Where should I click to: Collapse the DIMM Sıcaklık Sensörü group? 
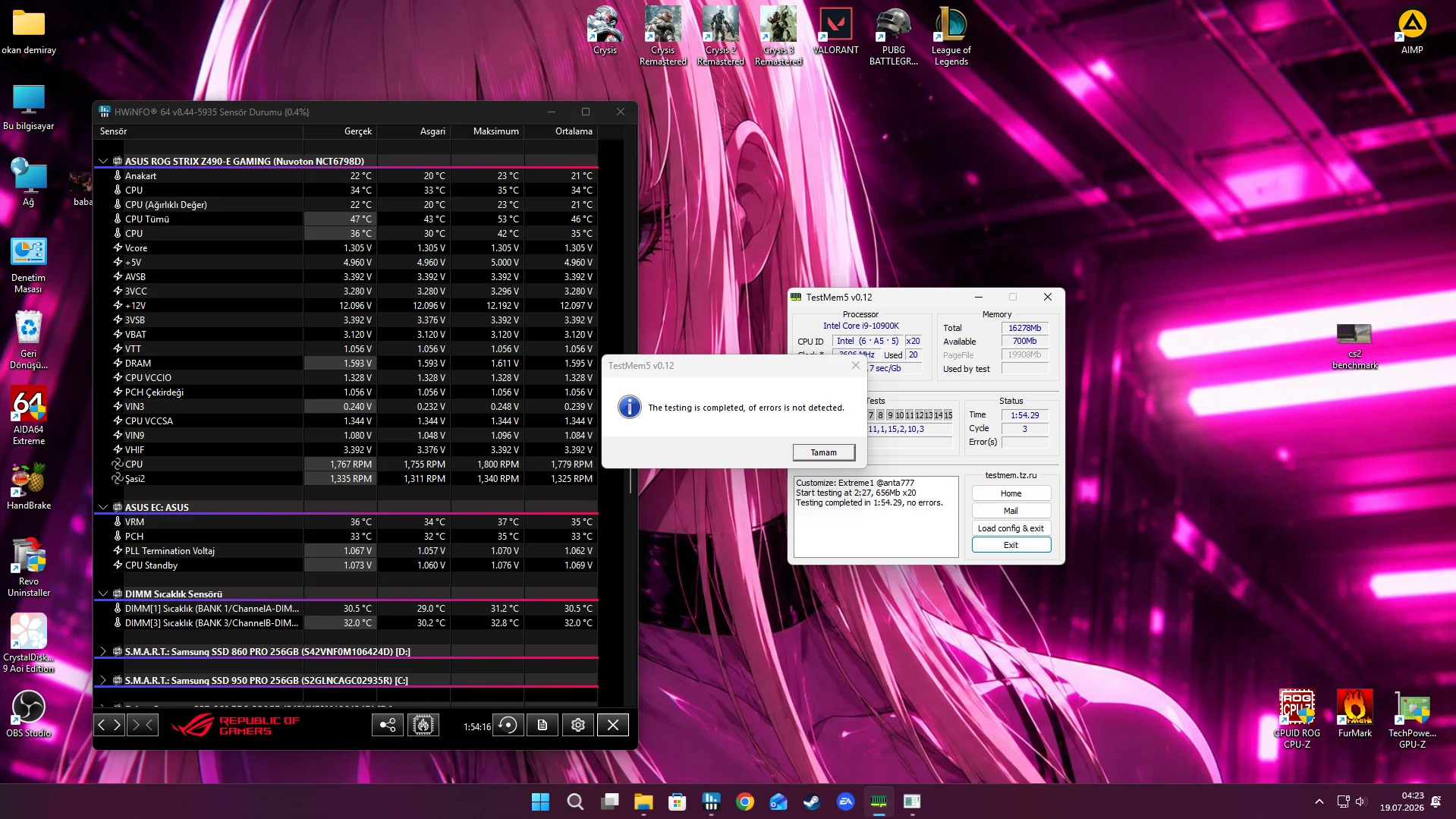103,594
